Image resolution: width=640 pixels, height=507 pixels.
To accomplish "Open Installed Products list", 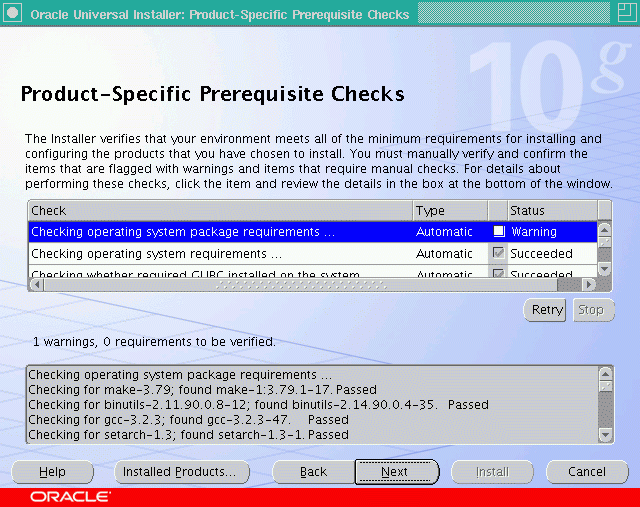I will coord(182,472).
